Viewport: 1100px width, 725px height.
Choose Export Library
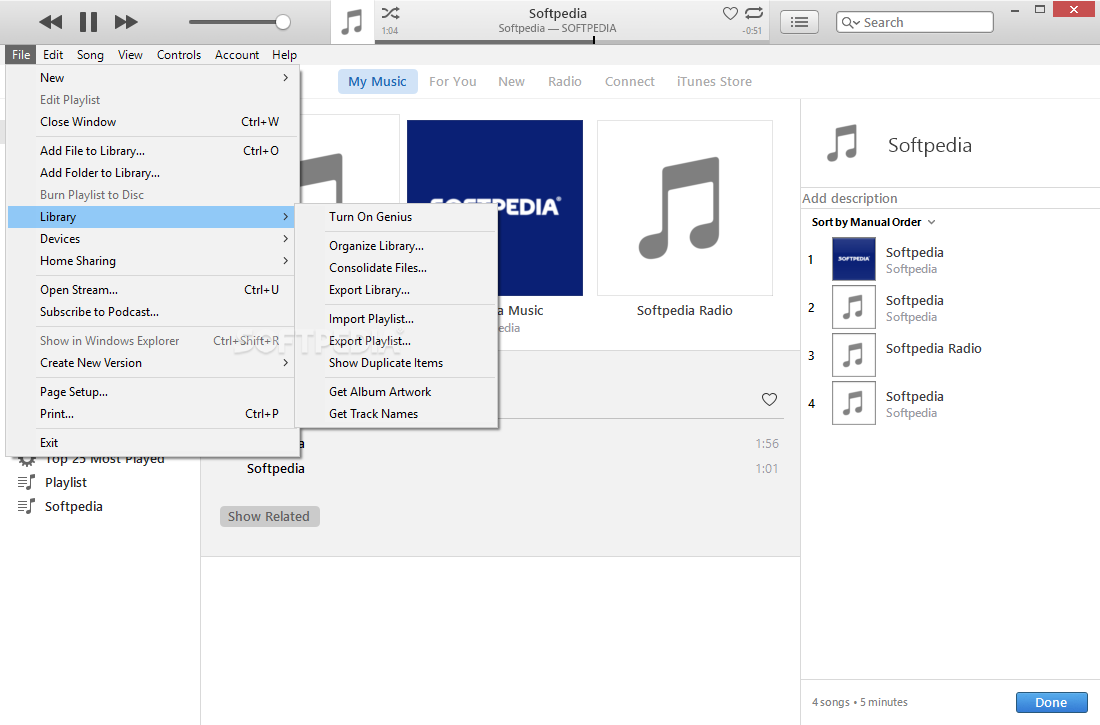tap(396, 290)
